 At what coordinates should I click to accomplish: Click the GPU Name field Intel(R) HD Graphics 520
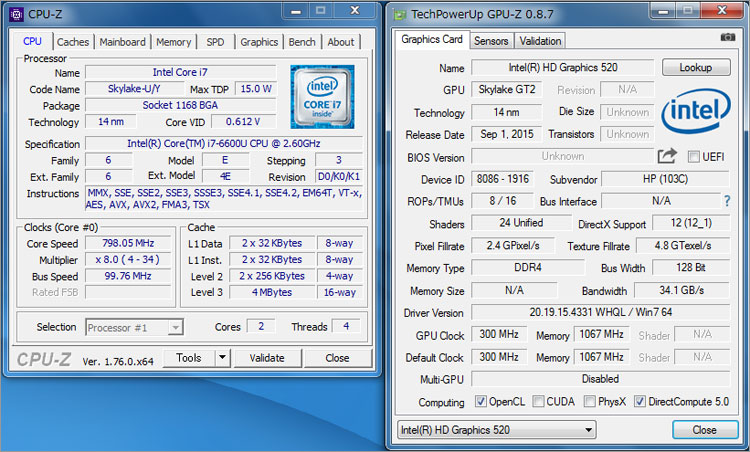click(x=562, y=67)
